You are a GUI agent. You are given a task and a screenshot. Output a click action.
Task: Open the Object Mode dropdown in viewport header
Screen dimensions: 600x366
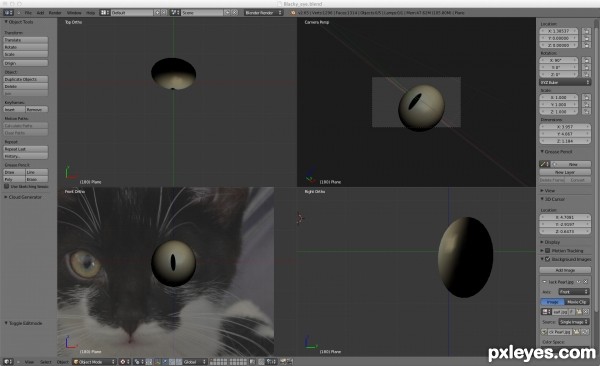pyautogui.click(x=95, y=362)
